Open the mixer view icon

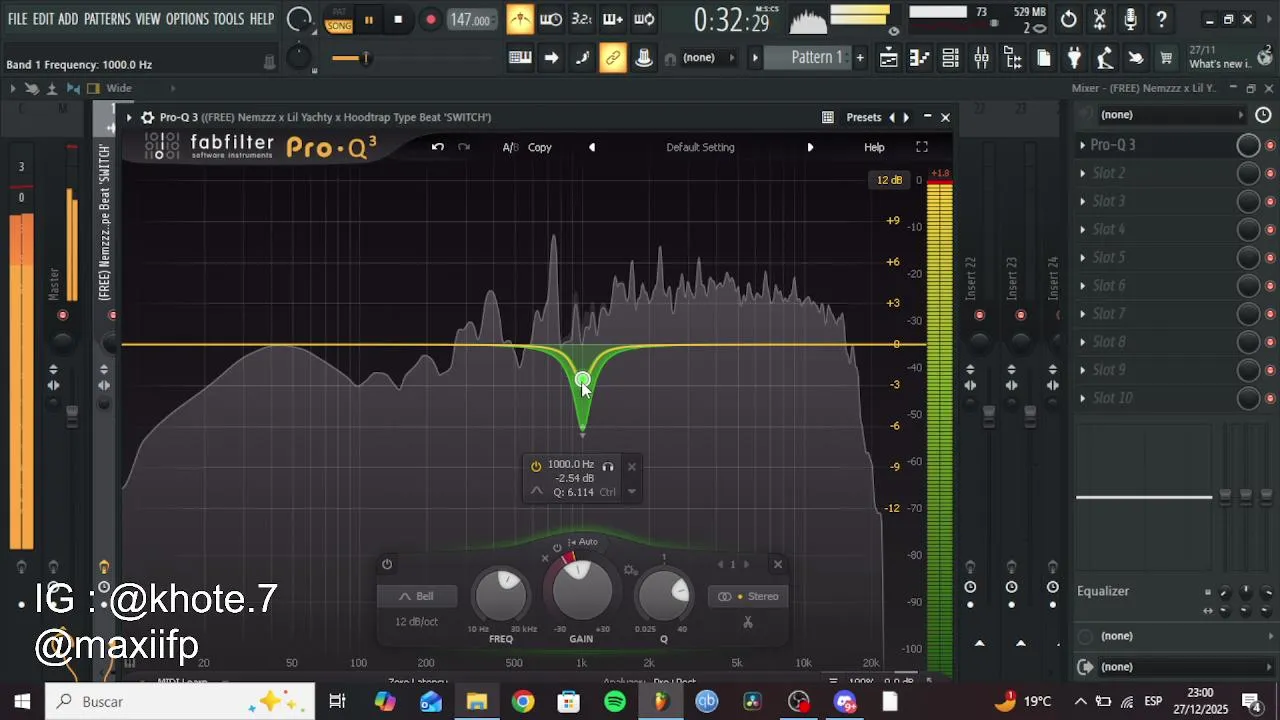point(981,58)
